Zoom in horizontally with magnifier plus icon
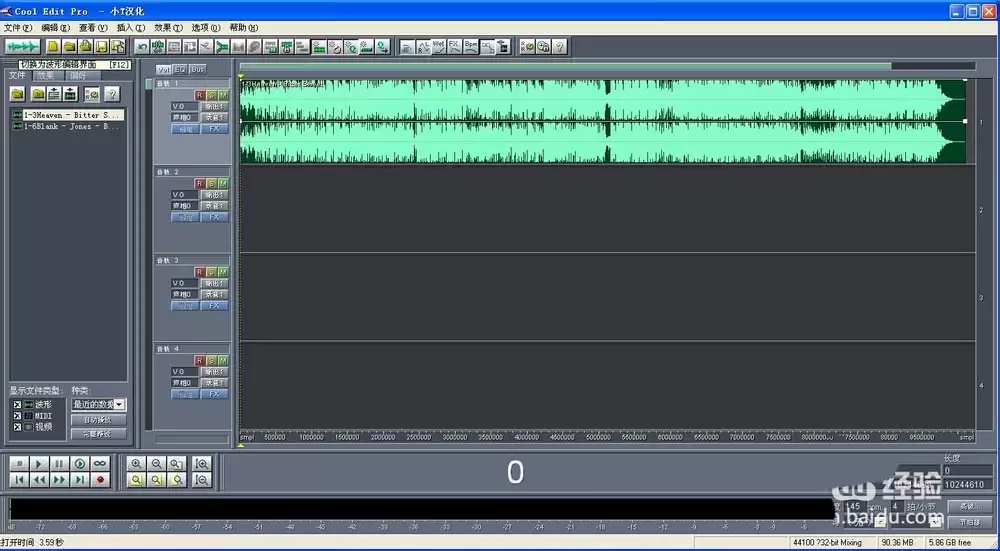 click(136, 464)
